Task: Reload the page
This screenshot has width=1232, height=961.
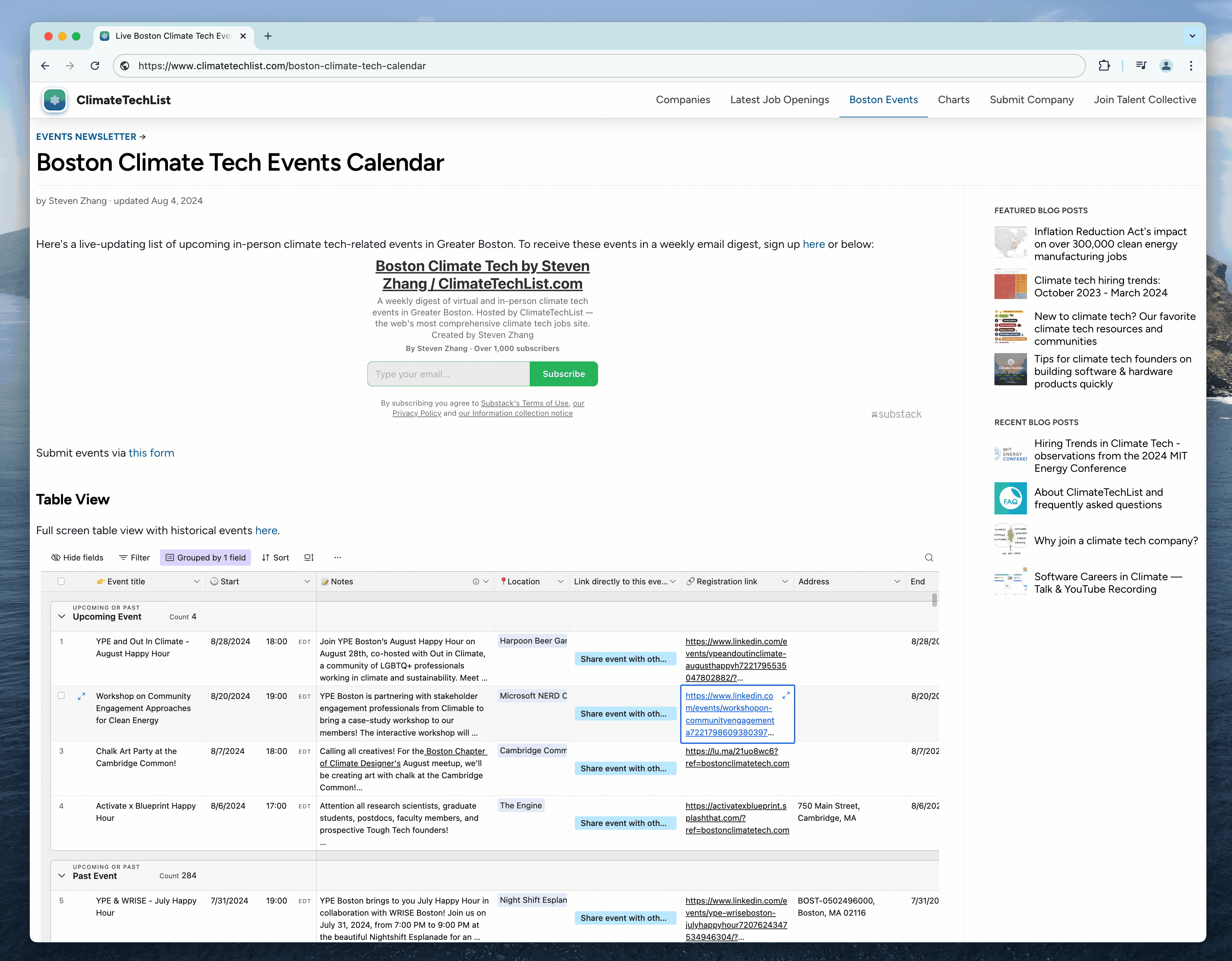Action: pyautogui.click(x=95, y=66)
